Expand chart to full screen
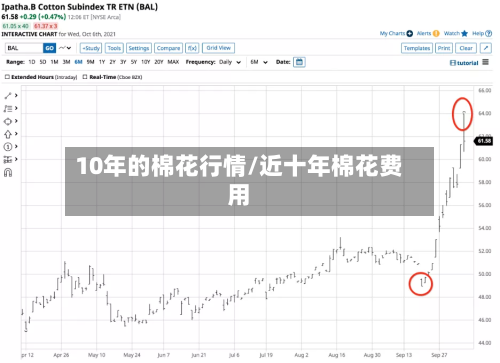The width and height of the screenshot is (500, 363). point(486,48)
